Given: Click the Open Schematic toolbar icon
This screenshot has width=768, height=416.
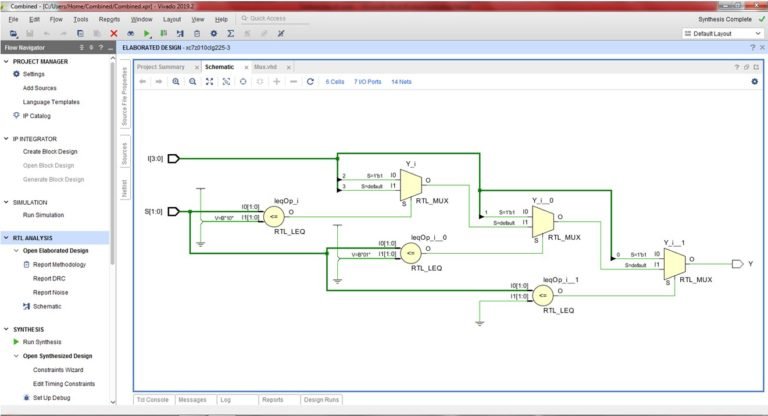Looking at the screenshot, I should pyautogui.click(x=180, y=34).
